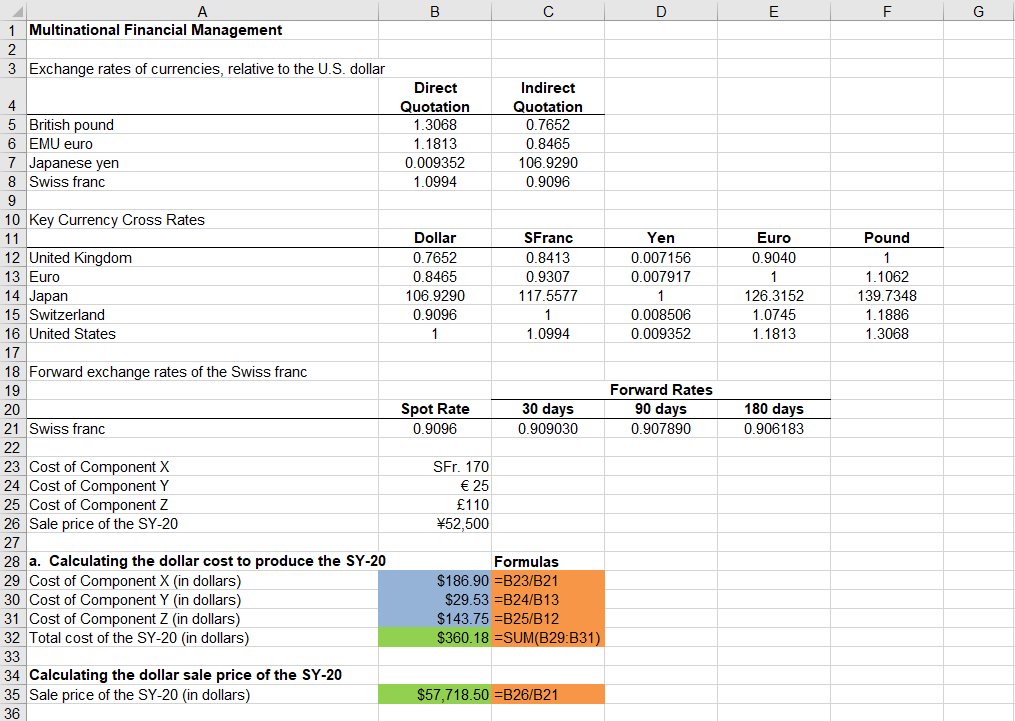Select United Kingdom SFranc rate 0.8413
Screen dimensions: 1015x721
(548, 258)
